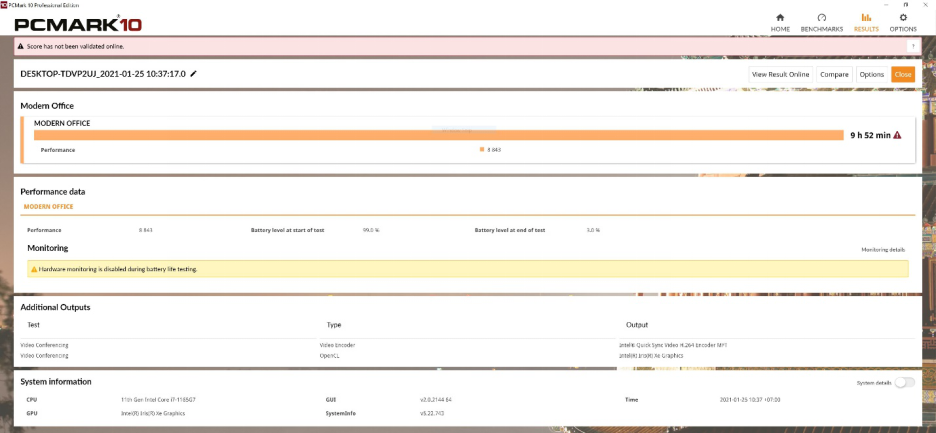Click the Score has not been validated message
The image size is (936, 433).
pyautogui.click(x=76, y=46)
